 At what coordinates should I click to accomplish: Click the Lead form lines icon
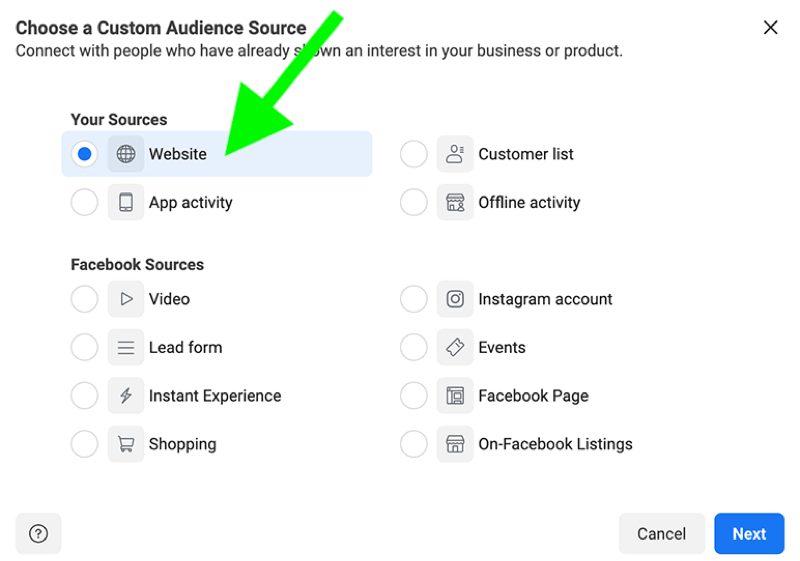126,347
